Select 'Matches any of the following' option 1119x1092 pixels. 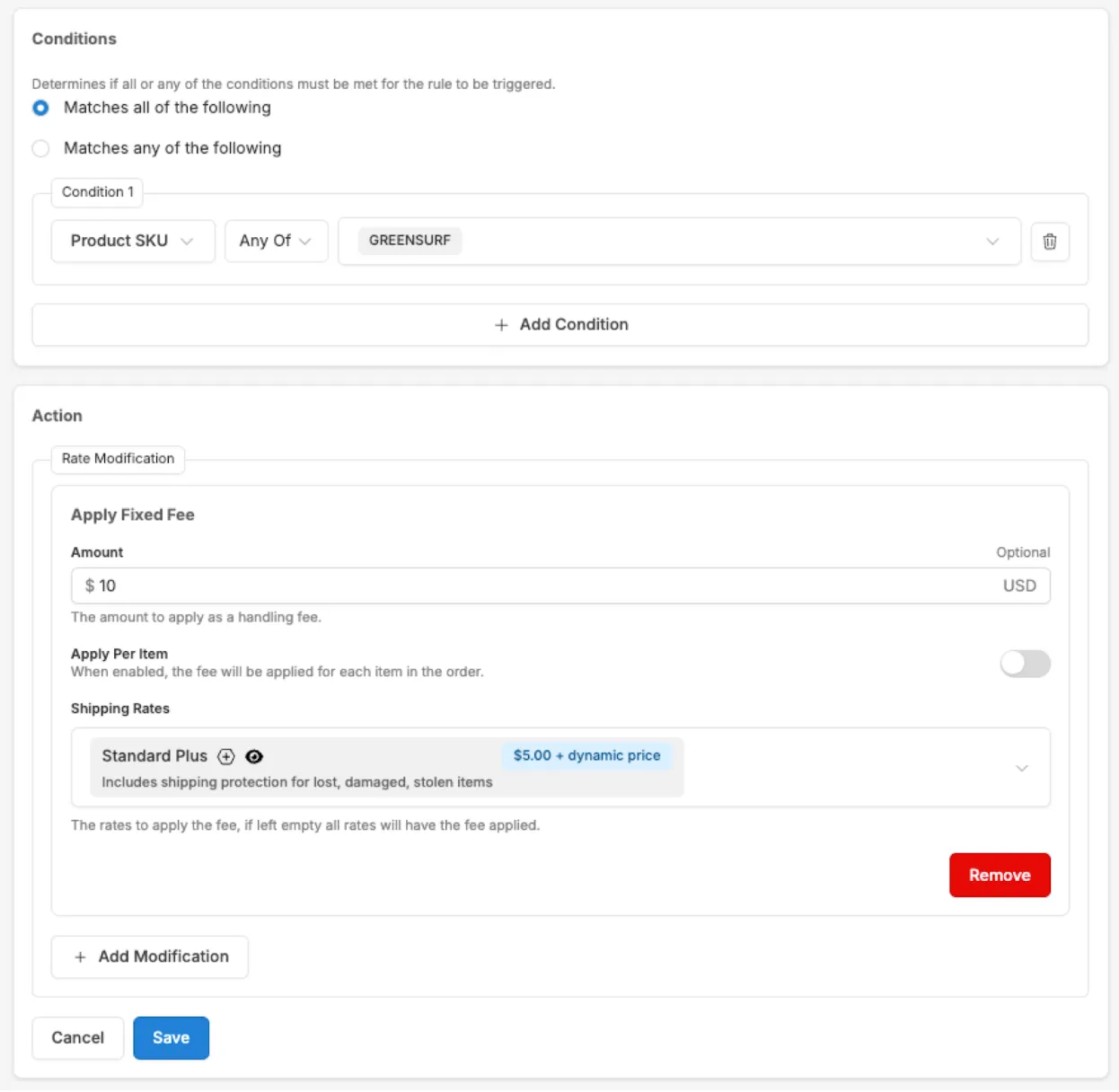pos(41,148)
